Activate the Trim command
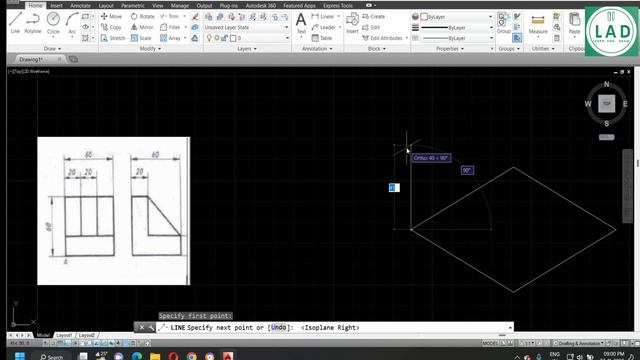The image size is (640, 360). tap(170, 16)
